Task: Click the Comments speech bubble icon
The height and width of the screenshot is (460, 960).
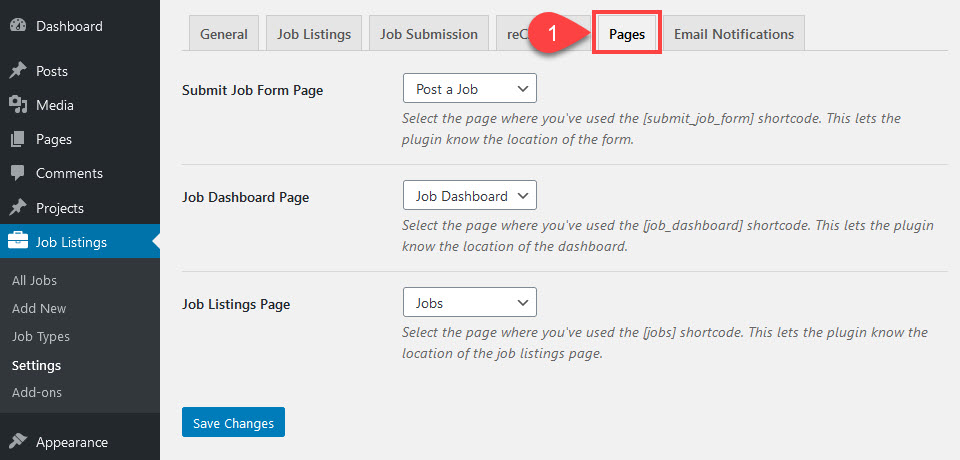Action: [x=18, y=173]
